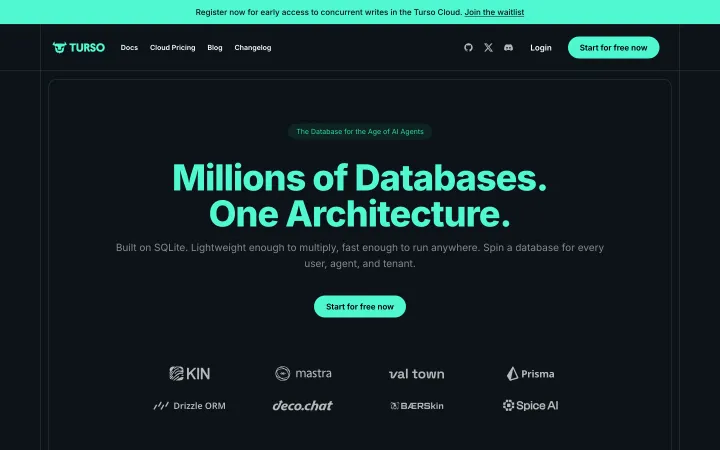Click the Prisma logo

coord(530,374)
